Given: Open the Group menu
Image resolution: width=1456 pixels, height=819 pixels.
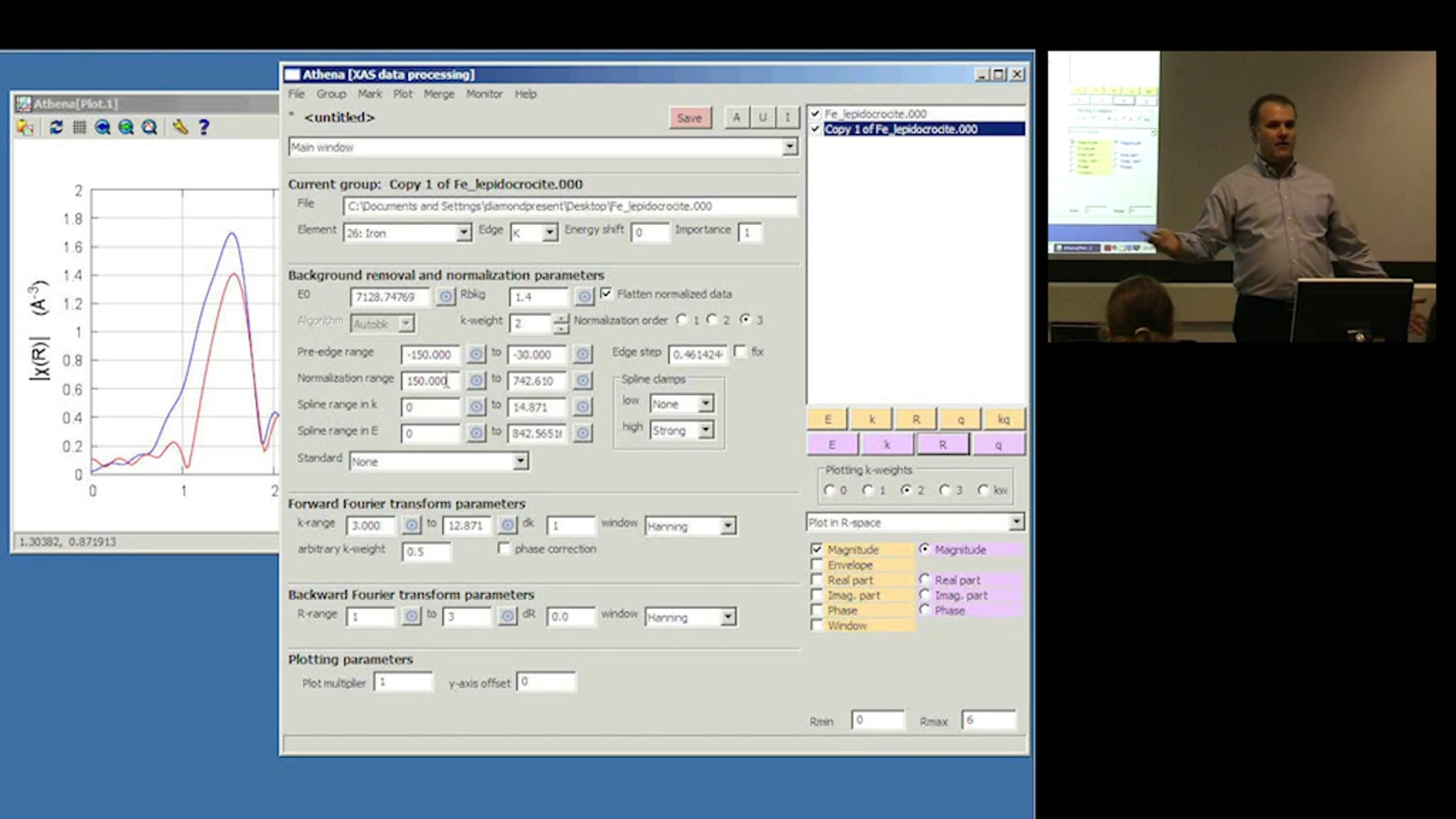Looking at the screenshot, I should [331, 94].
